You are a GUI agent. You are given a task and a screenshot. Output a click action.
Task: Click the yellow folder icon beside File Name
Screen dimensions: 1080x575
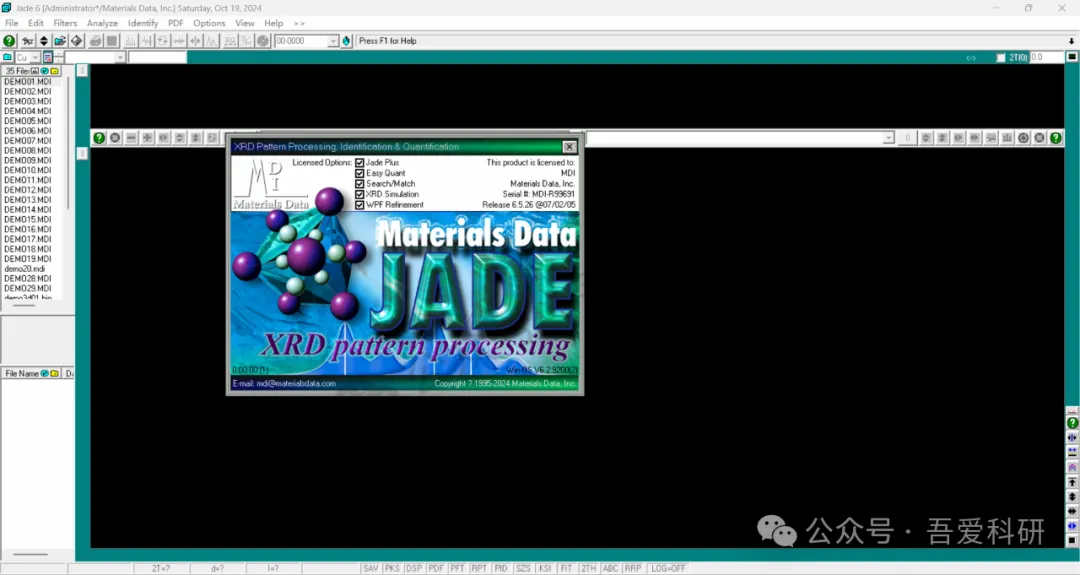click(54, 373)
